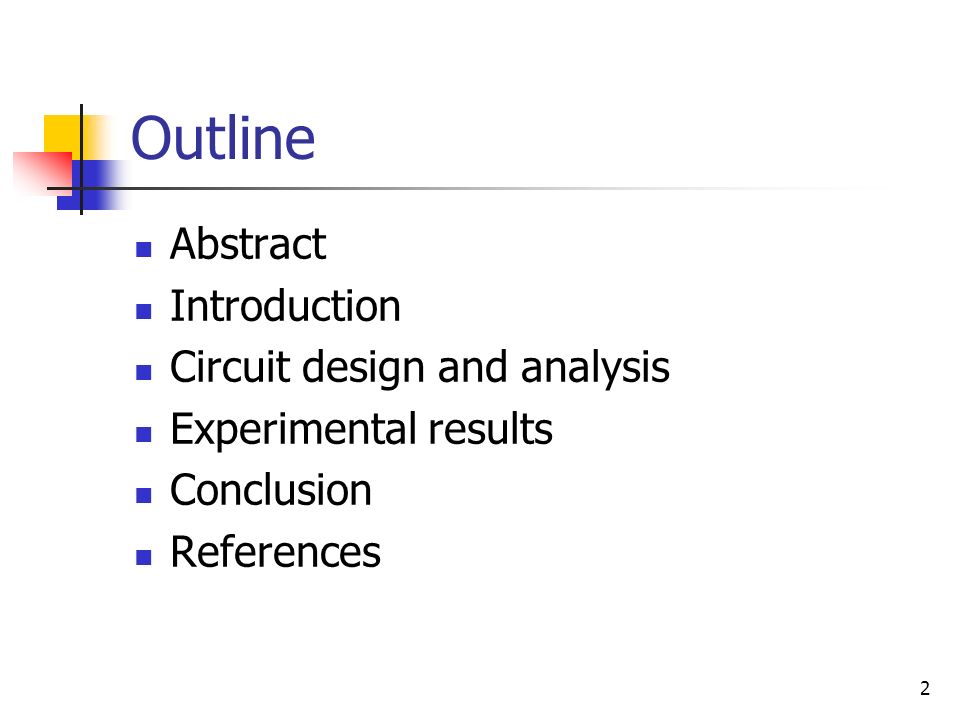Click the blue bullet beside Introduction
Screen dimensions: 960x720
click(x=143, y=312)
